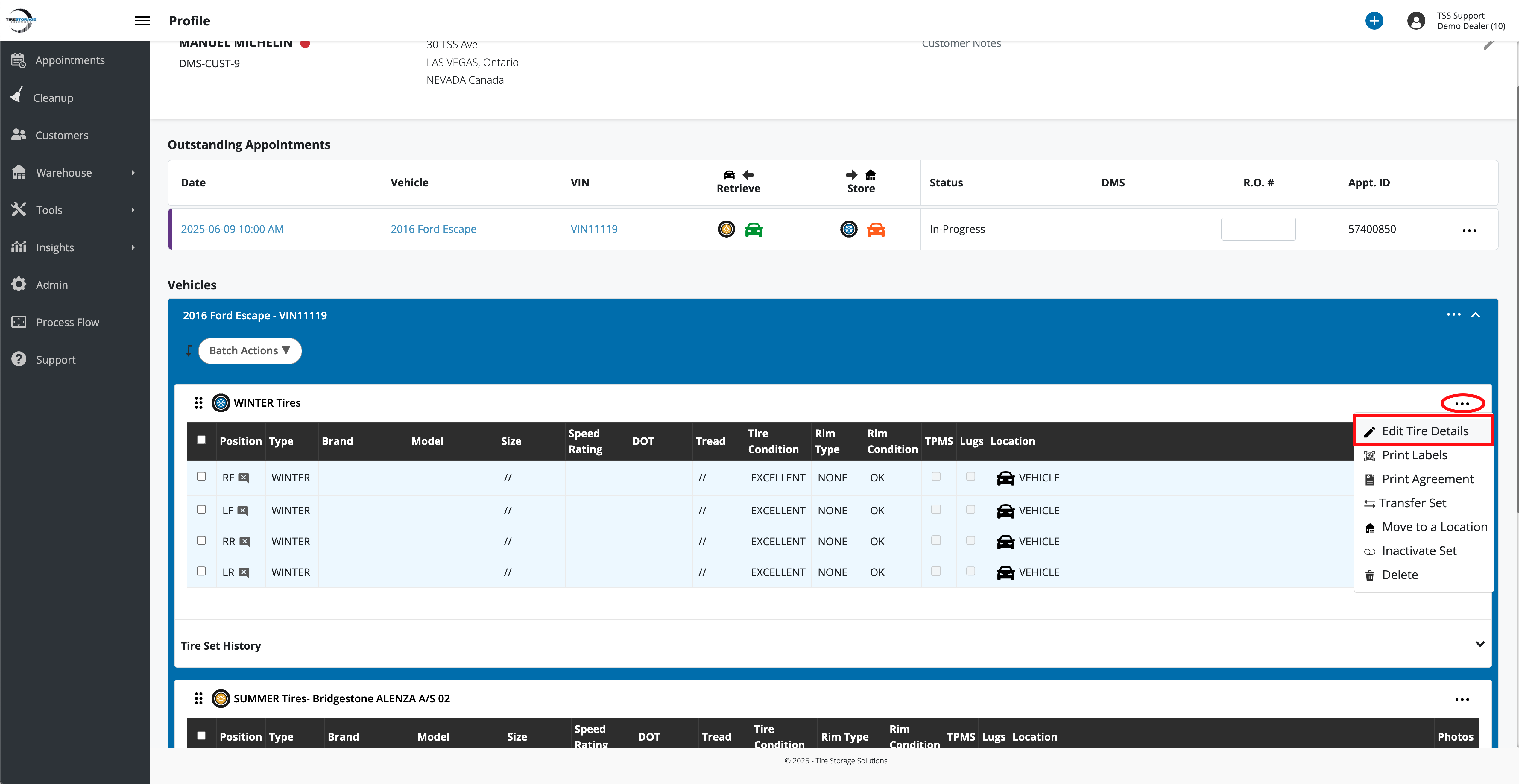1519x784 pixels.
Task: Choose Move to a Location option
Action: click(1433, 527)
